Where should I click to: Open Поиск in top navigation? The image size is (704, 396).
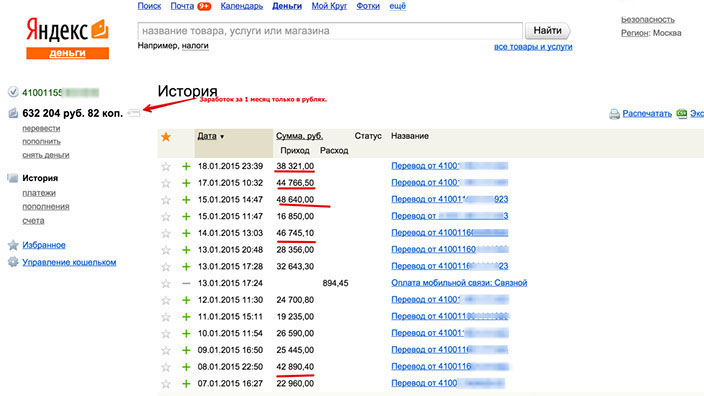tap(149, 6)
